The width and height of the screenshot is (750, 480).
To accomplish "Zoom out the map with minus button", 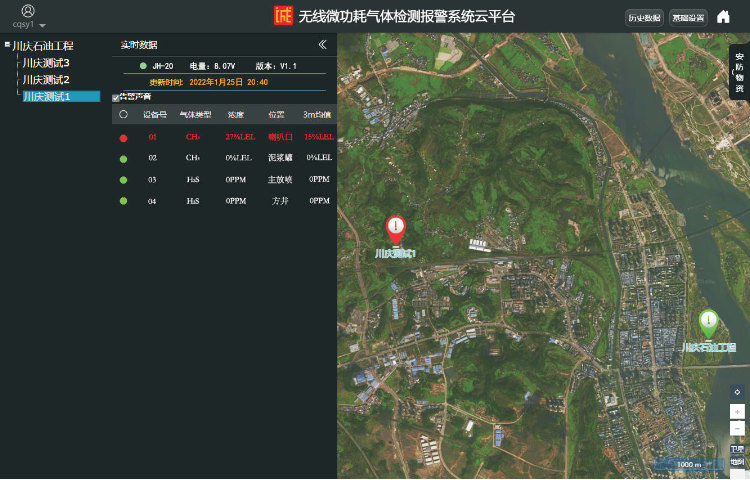I will coord(737,428).
